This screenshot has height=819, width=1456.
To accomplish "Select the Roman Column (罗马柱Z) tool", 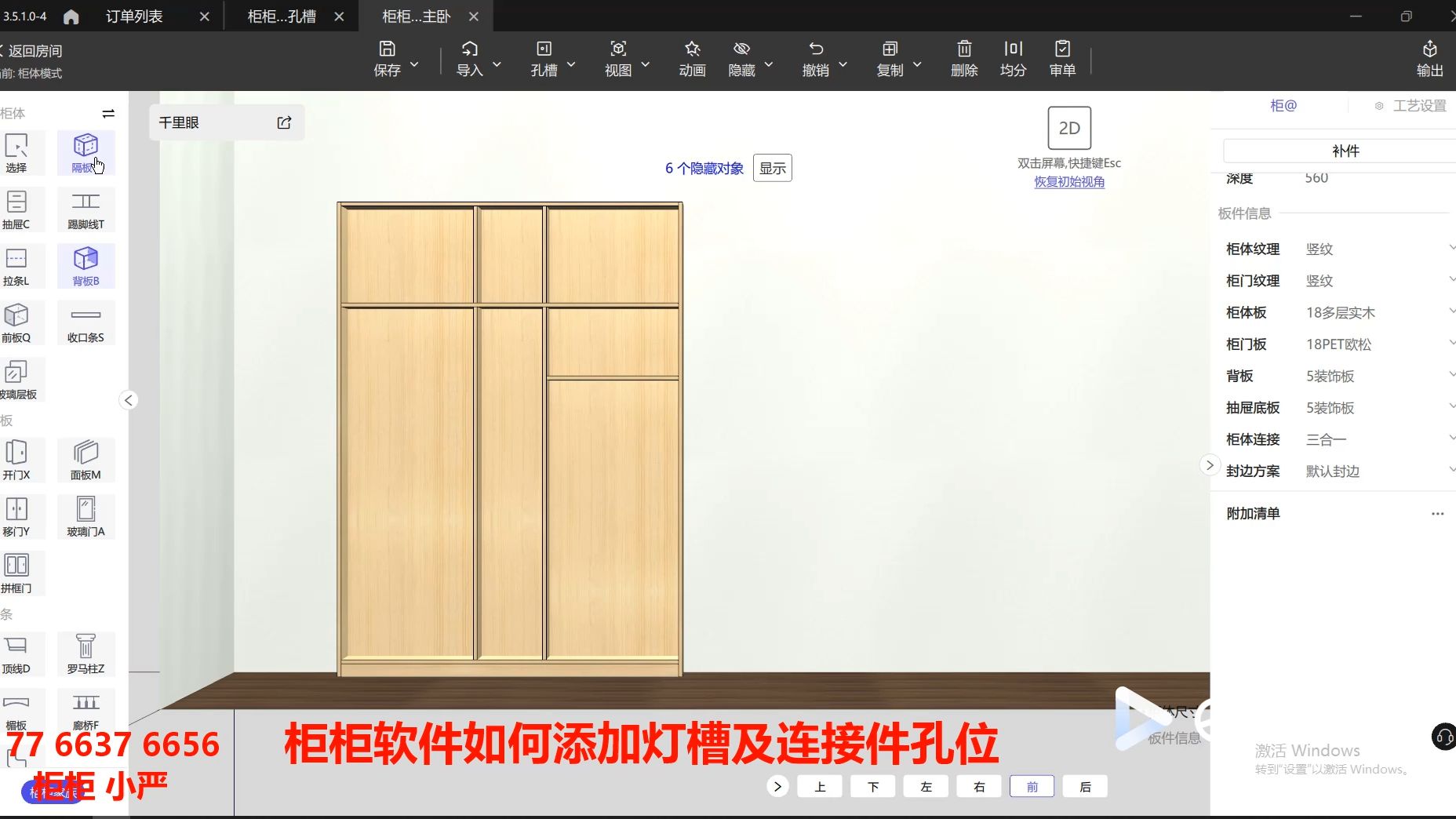I will tap(86, 653).
